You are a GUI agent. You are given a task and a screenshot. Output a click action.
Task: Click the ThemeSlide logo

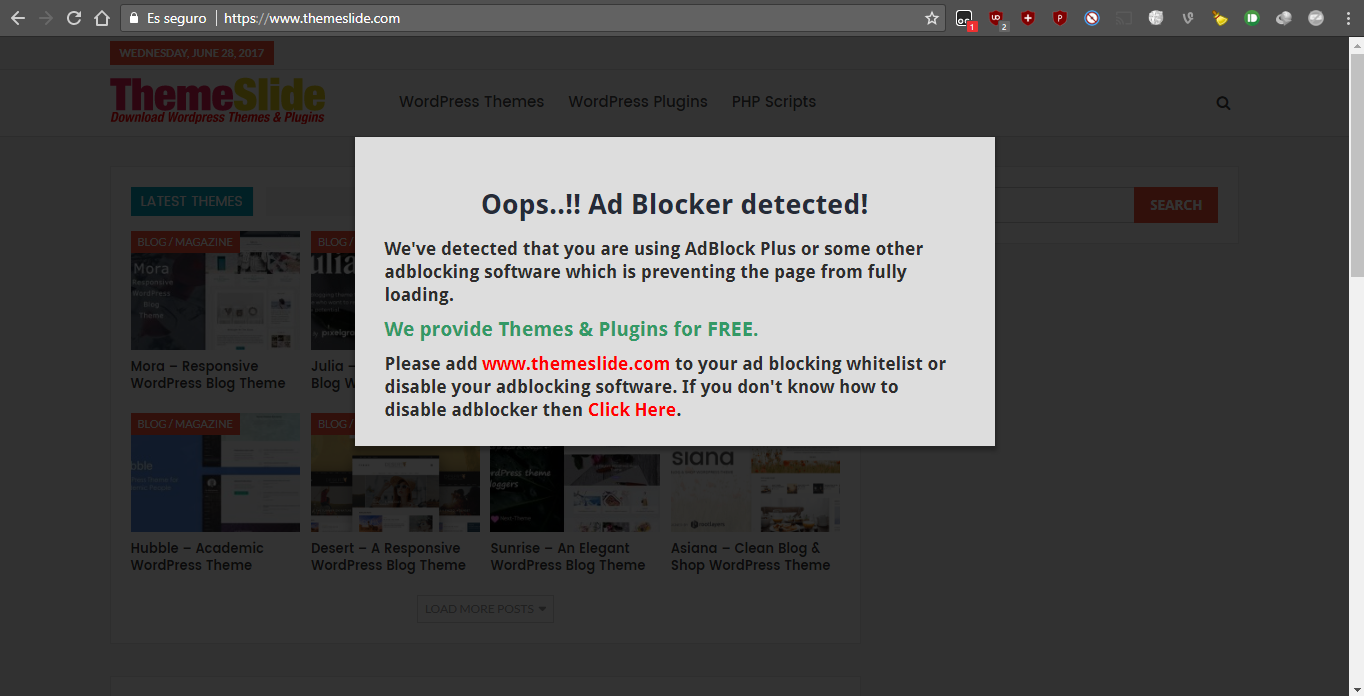tap(218, 101)
